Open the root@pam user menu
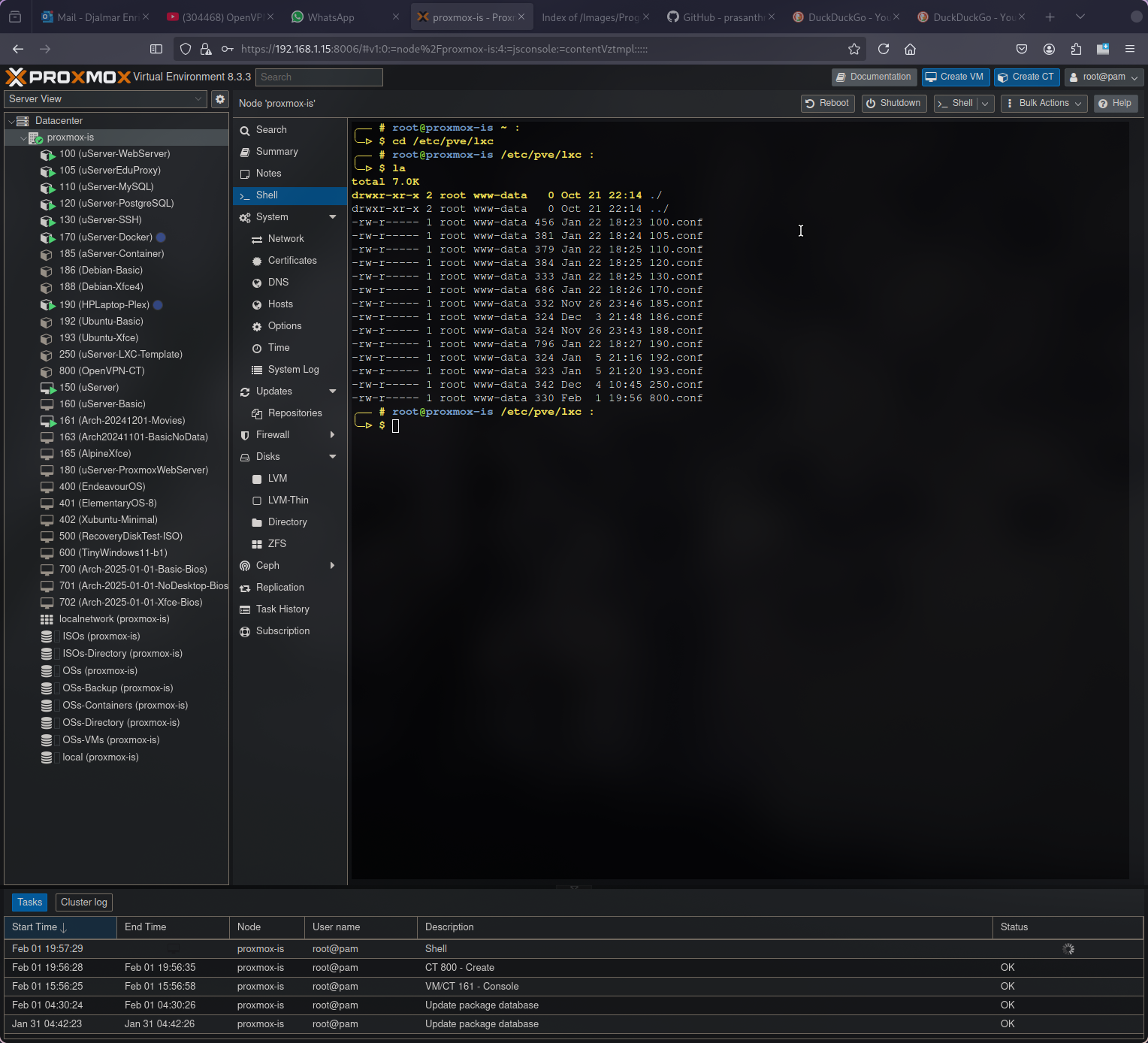The image size is (1148, 1043). click(x=1104, y=77)
